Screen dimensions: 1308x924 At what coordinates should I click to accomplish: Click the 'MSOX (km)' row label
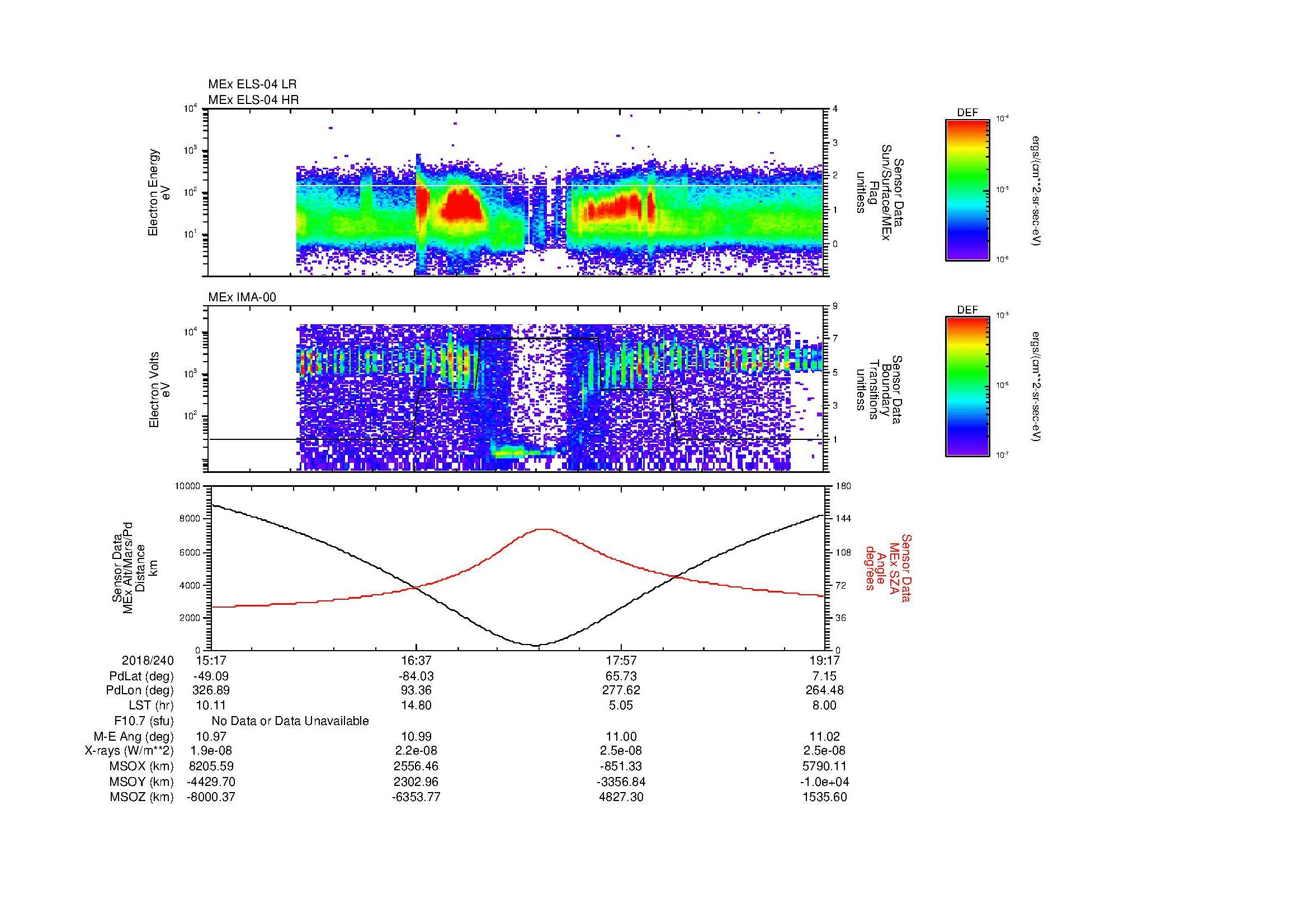point(142,766)
